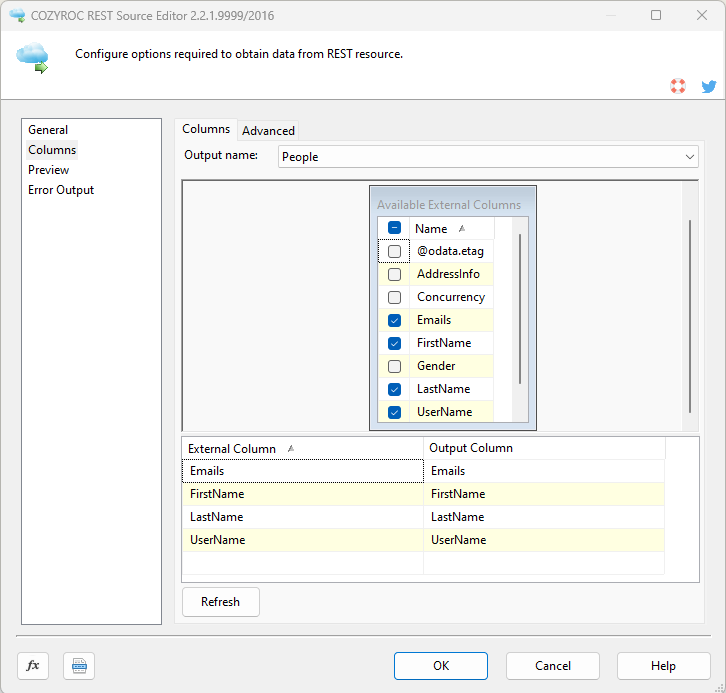Open the Error Output page
Viewport: 726px width, 693px height.
(x=61, y=190)
